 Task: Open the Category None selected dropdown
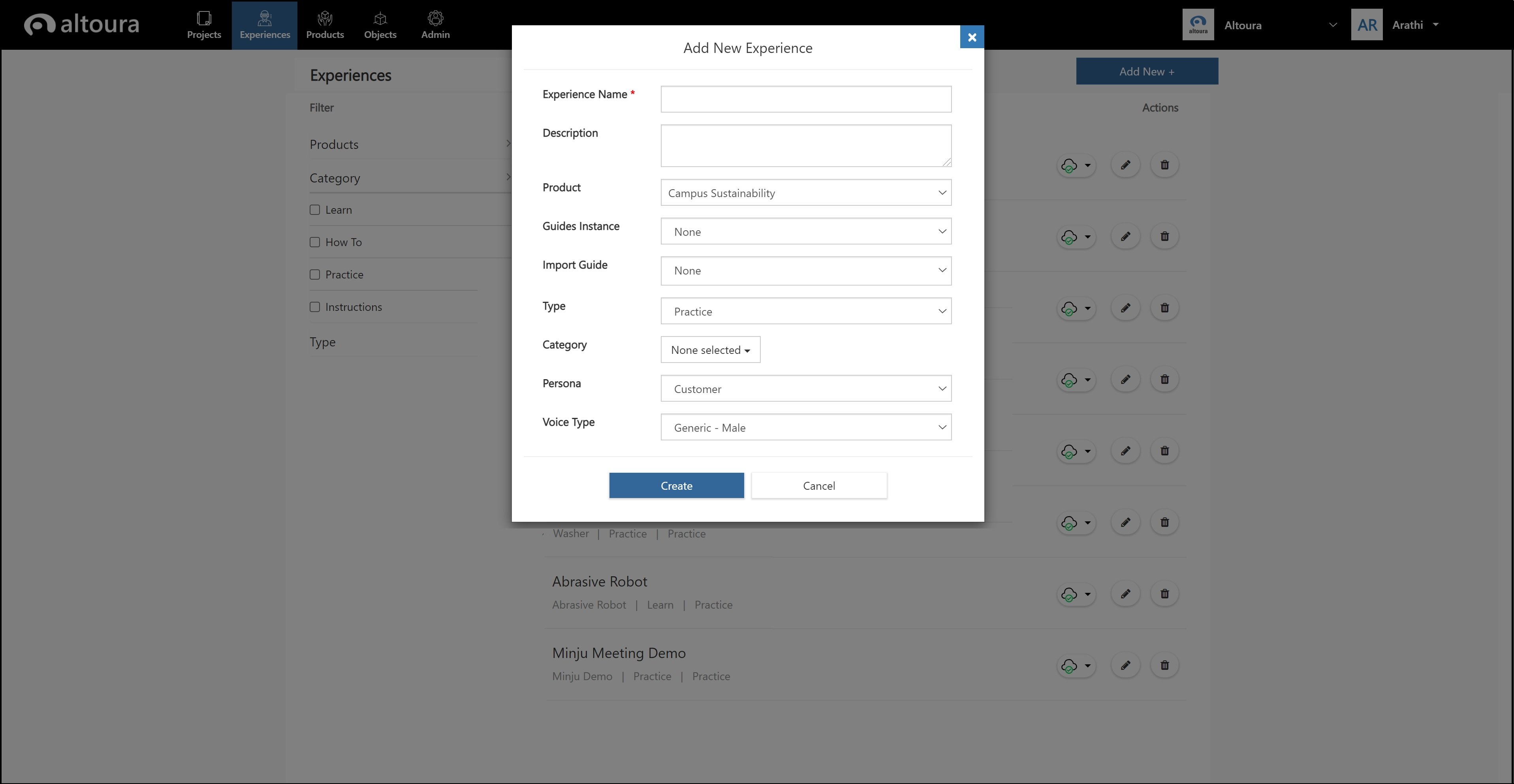(710, 350)
